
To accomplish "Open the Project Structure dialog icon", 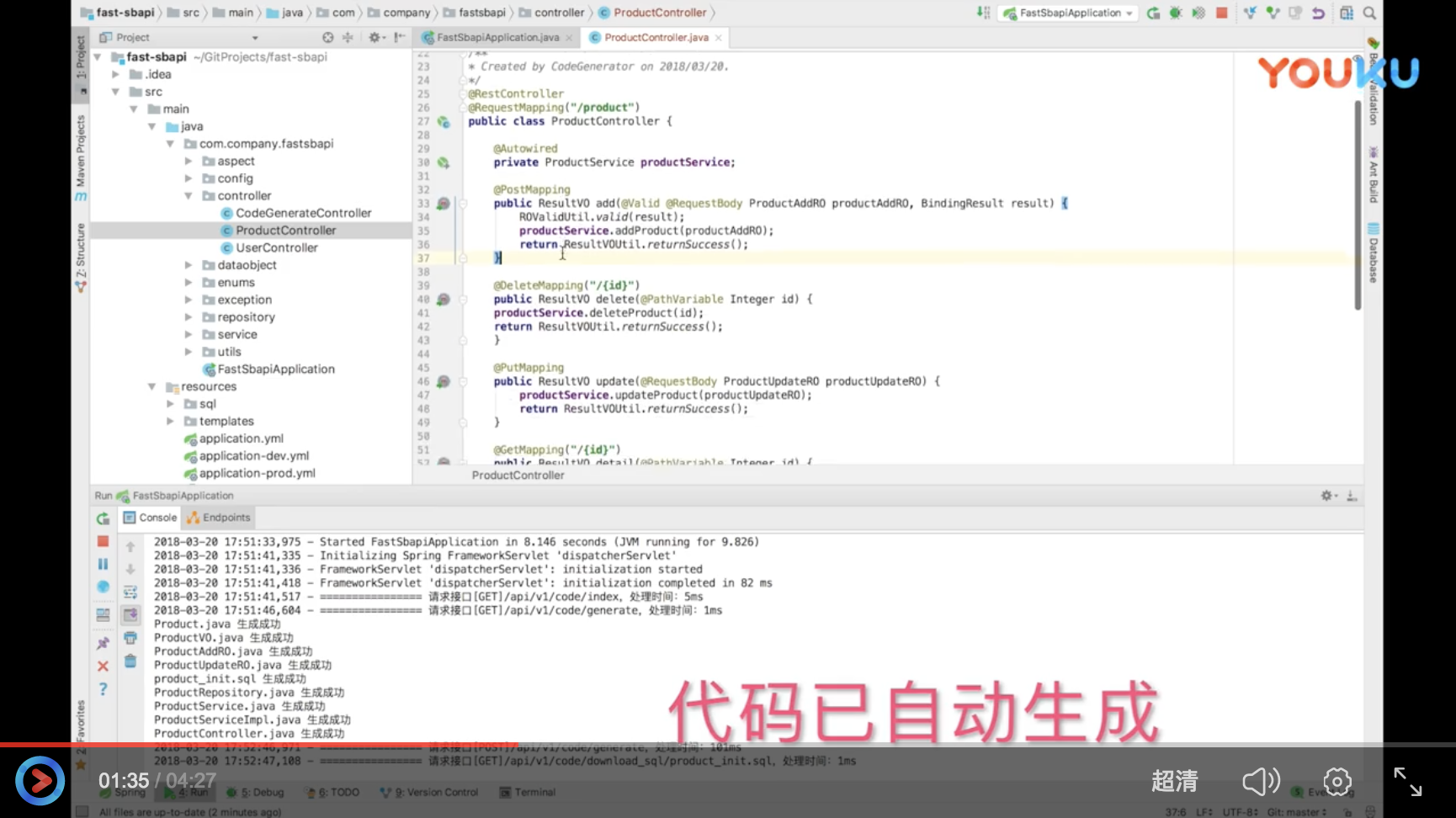I will [x=1347, y=13].
